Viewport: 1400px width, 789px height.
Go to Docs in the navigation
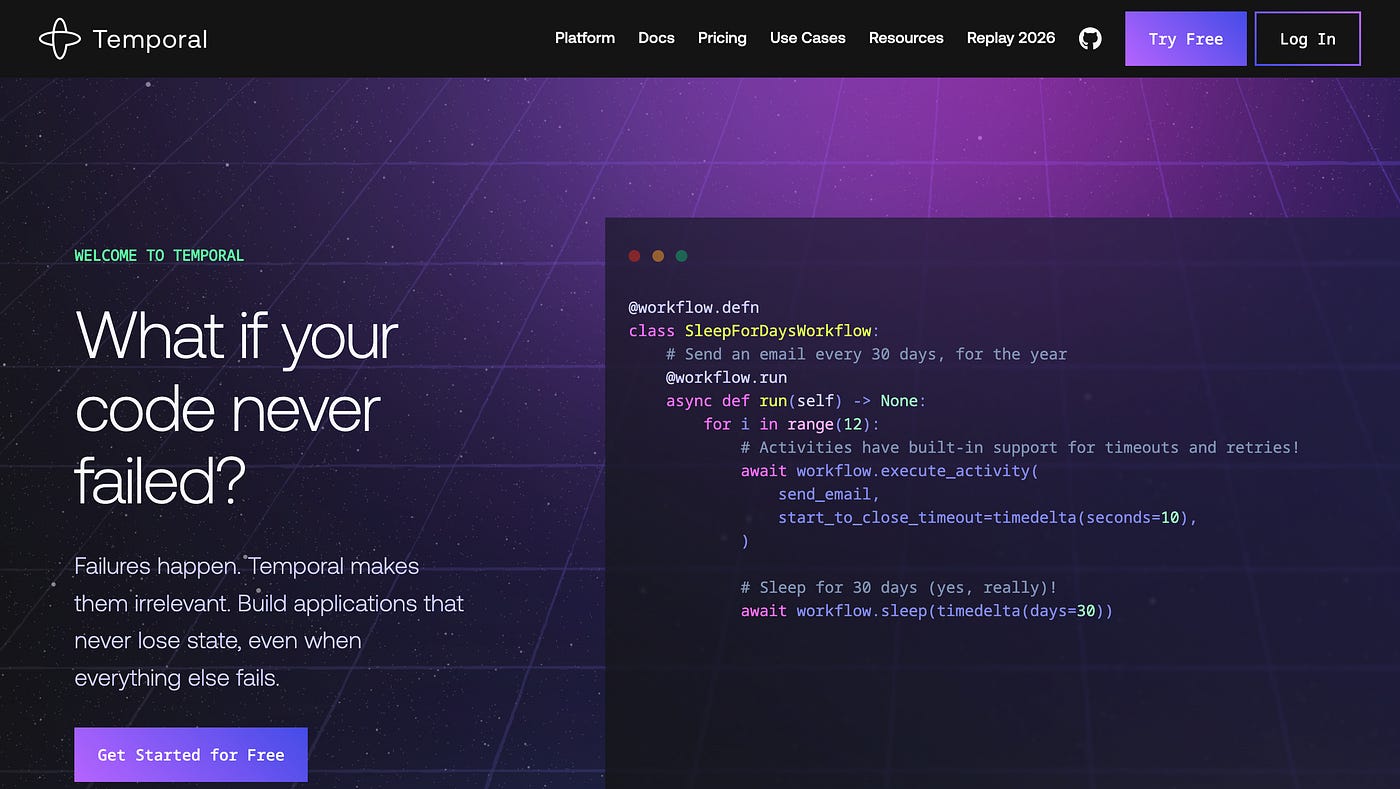tap(656, 38)
